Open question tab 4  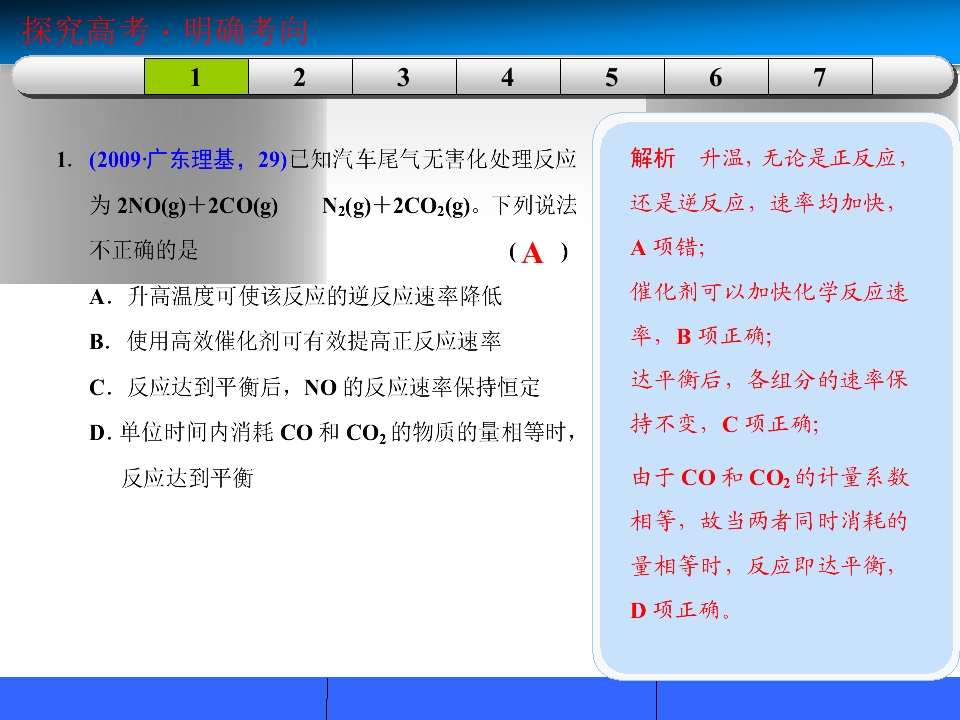508,77
